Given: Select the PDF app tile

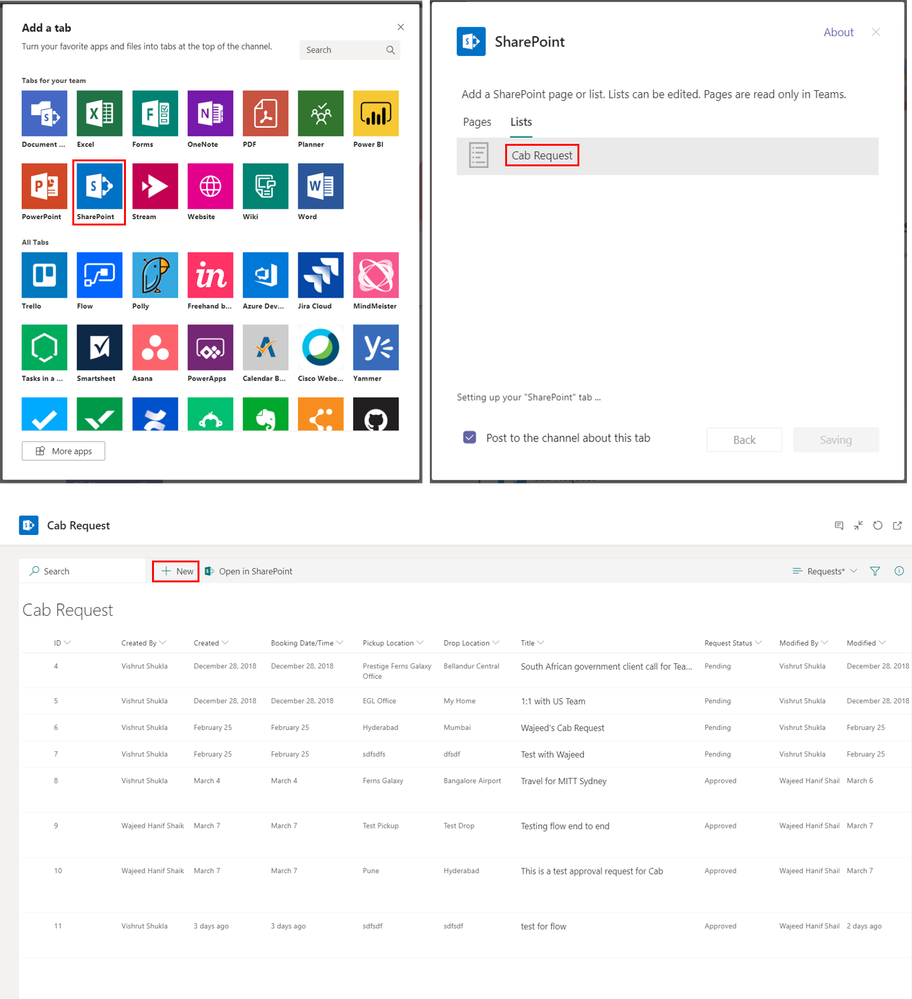Looking at the screenshot, I should coord(265,113).
